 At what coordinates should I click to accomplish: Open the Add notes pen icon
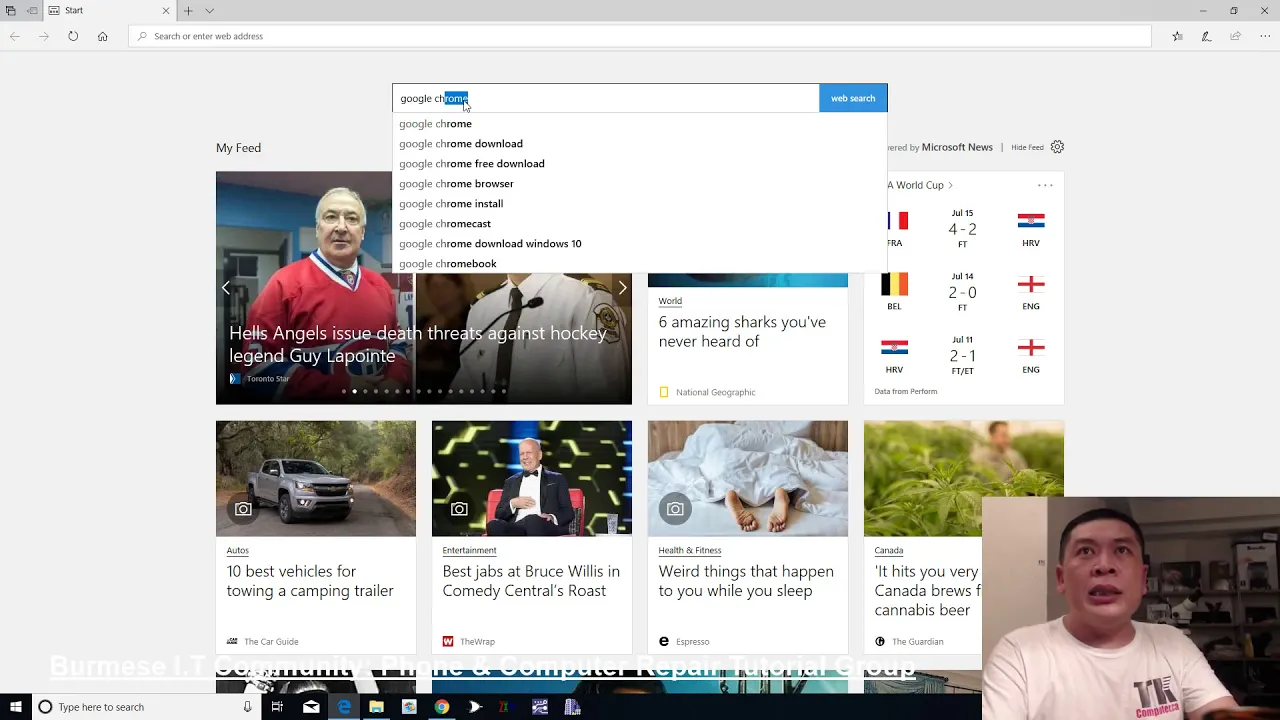tap(1206, 36)
